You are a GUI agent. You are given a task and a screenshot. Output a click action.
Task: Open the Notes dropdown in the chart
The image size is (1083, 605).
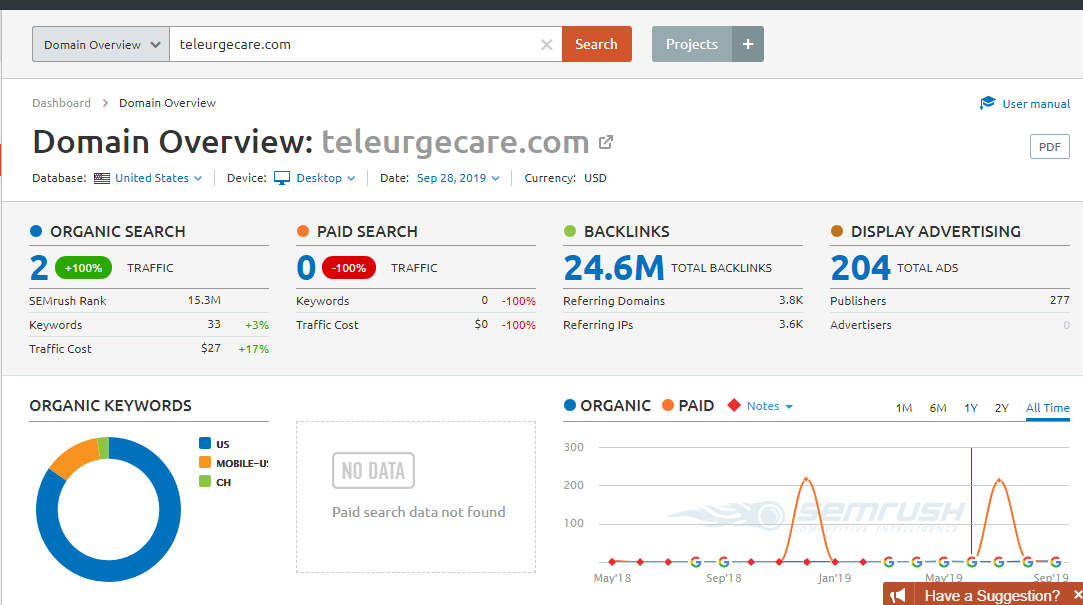pos(770,406)
